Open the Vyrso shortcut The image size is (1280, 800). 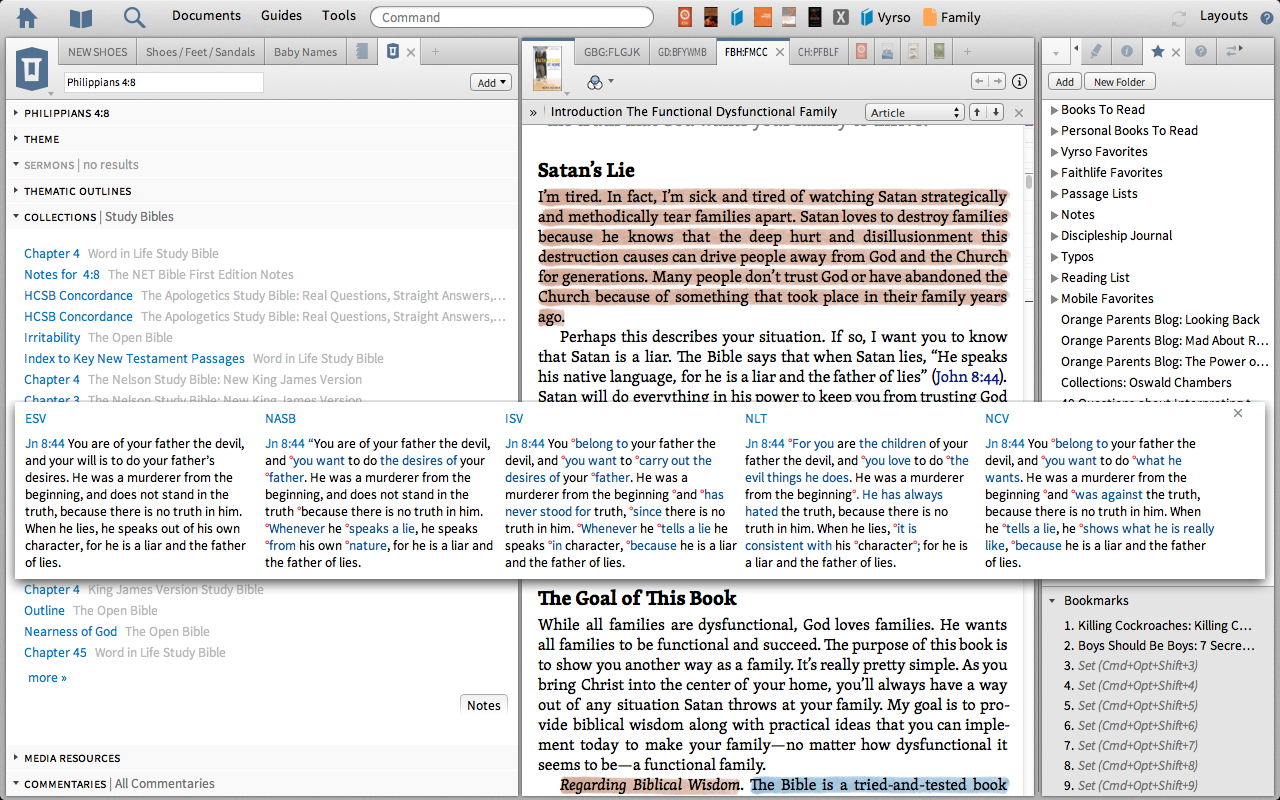coord(884,17)
